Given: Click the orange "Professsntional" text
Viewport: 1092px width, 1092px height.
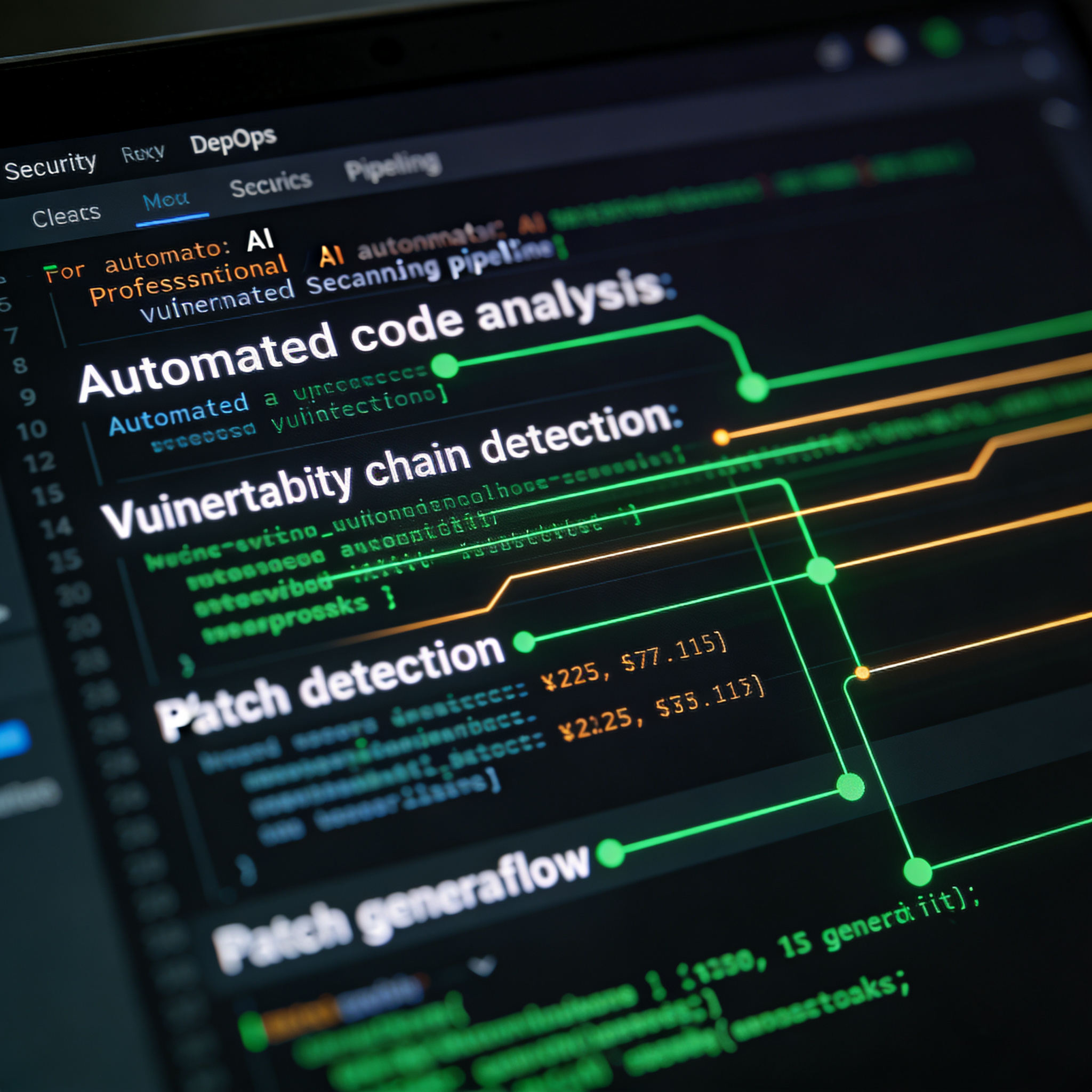Looking at the screenshot, I should tap(188, 280).
